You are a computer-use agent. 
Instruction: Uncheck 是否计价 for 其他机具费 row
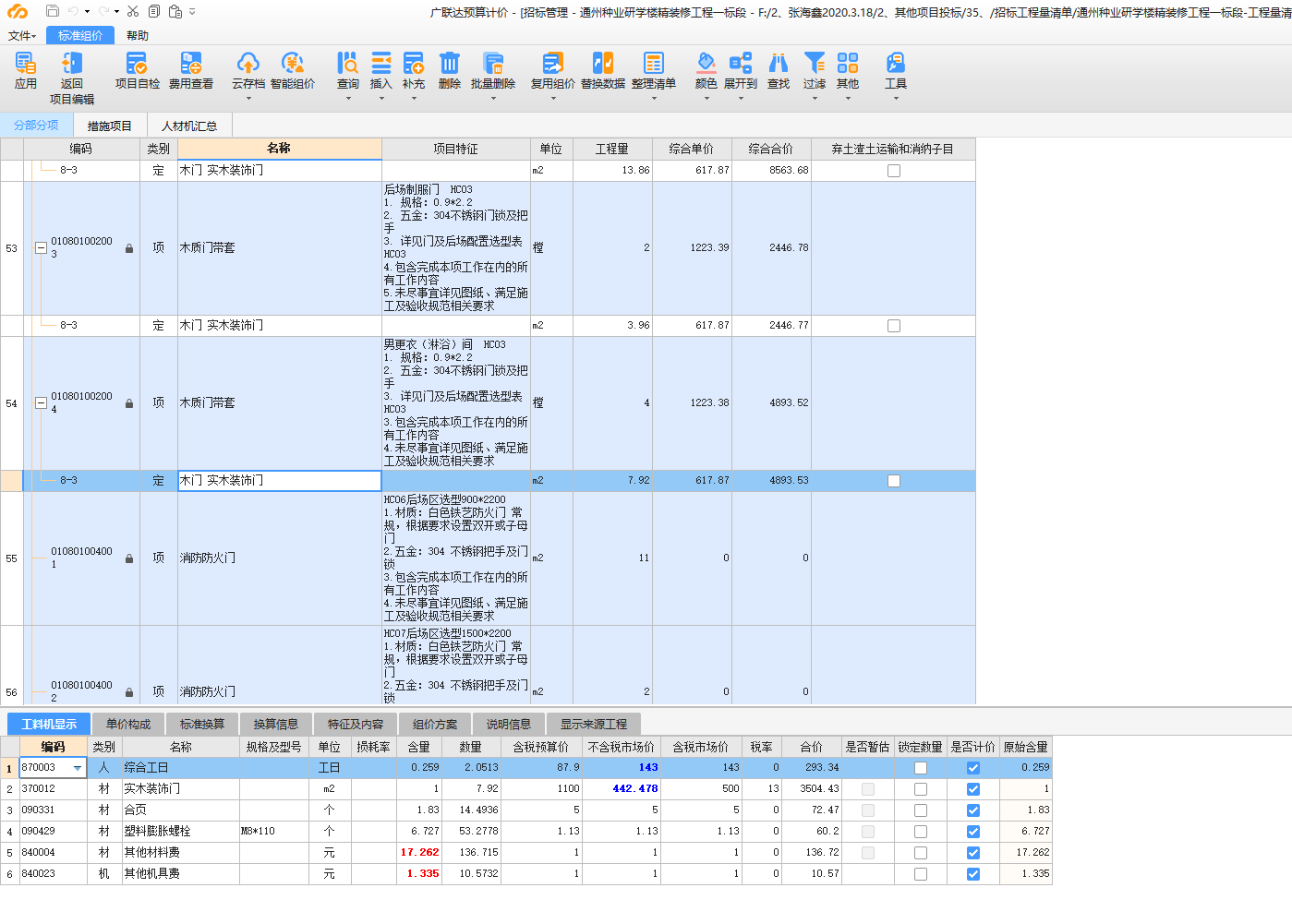973,874
